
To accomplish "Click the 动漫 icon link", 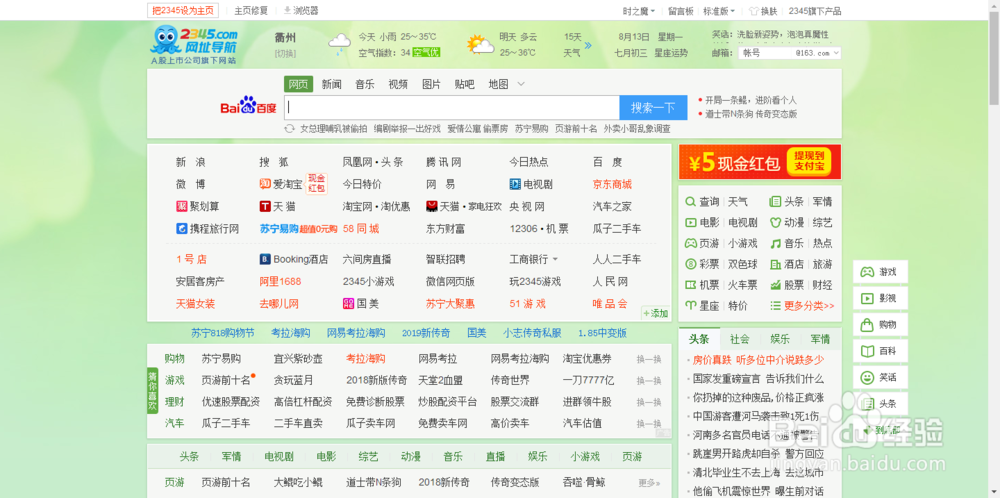I will (787, 223).
